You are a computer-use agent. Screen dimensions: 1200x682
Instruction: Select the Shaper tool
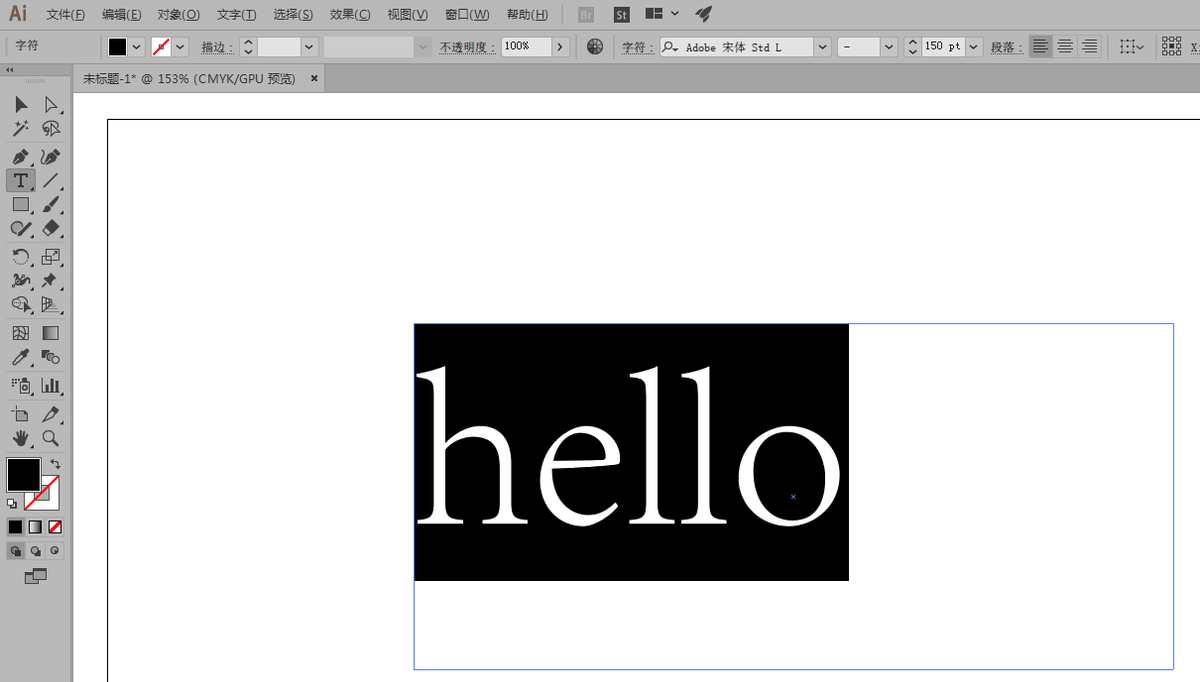(21, 229)
